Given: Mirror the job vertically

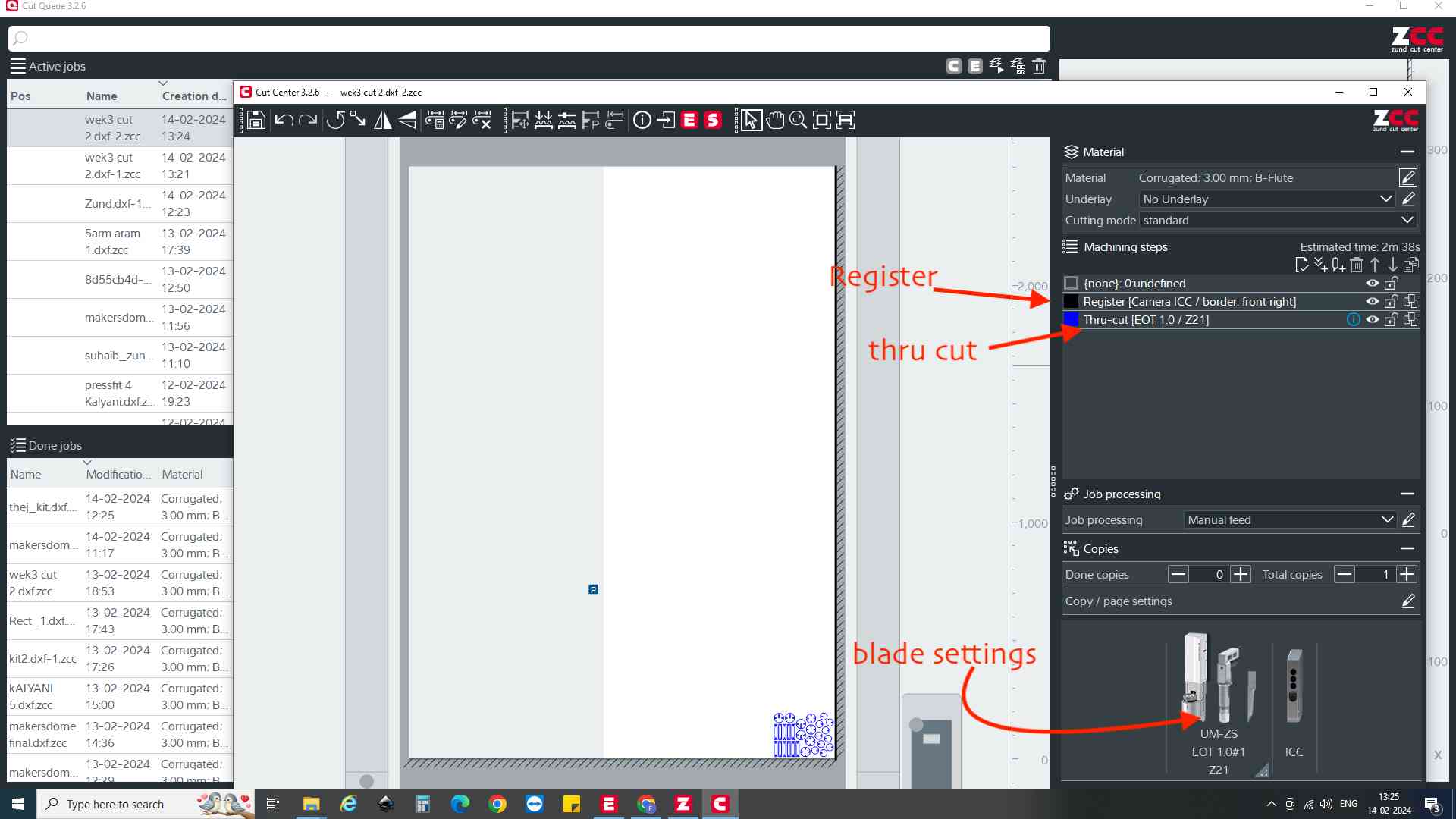Looking at the screenshot, I should (x=407, y=120).
